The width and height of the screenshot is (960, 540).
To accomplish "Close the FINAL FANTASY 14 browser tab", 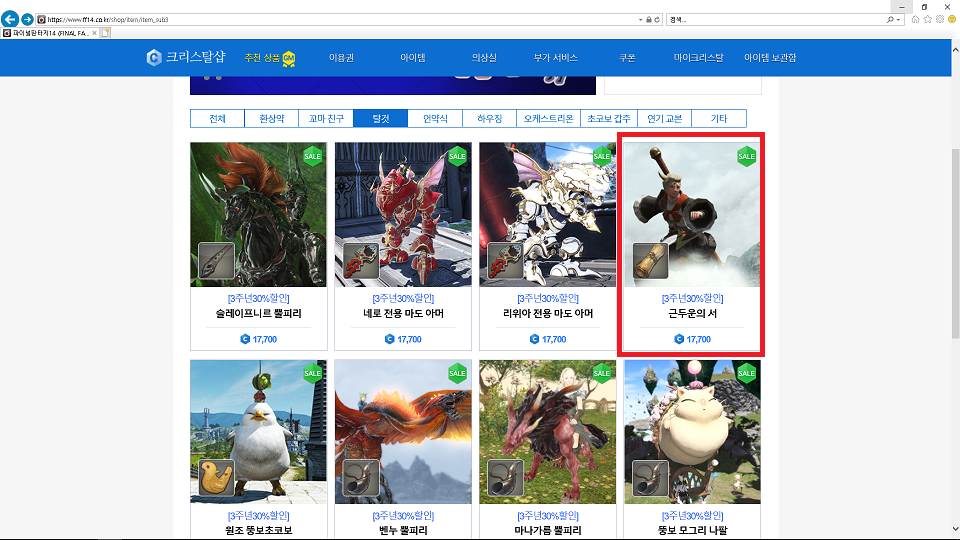I will pyautogui.click(x=94, y=33).
